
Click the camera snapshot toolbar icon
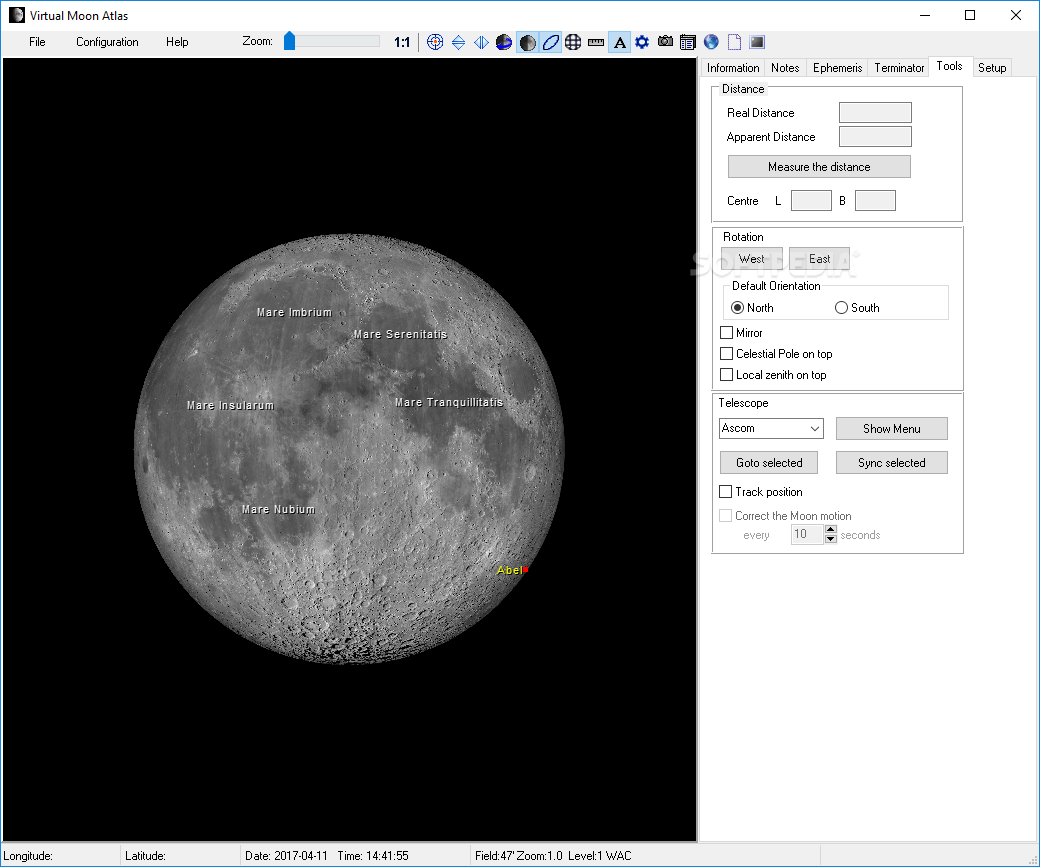(x=665, y=42)
